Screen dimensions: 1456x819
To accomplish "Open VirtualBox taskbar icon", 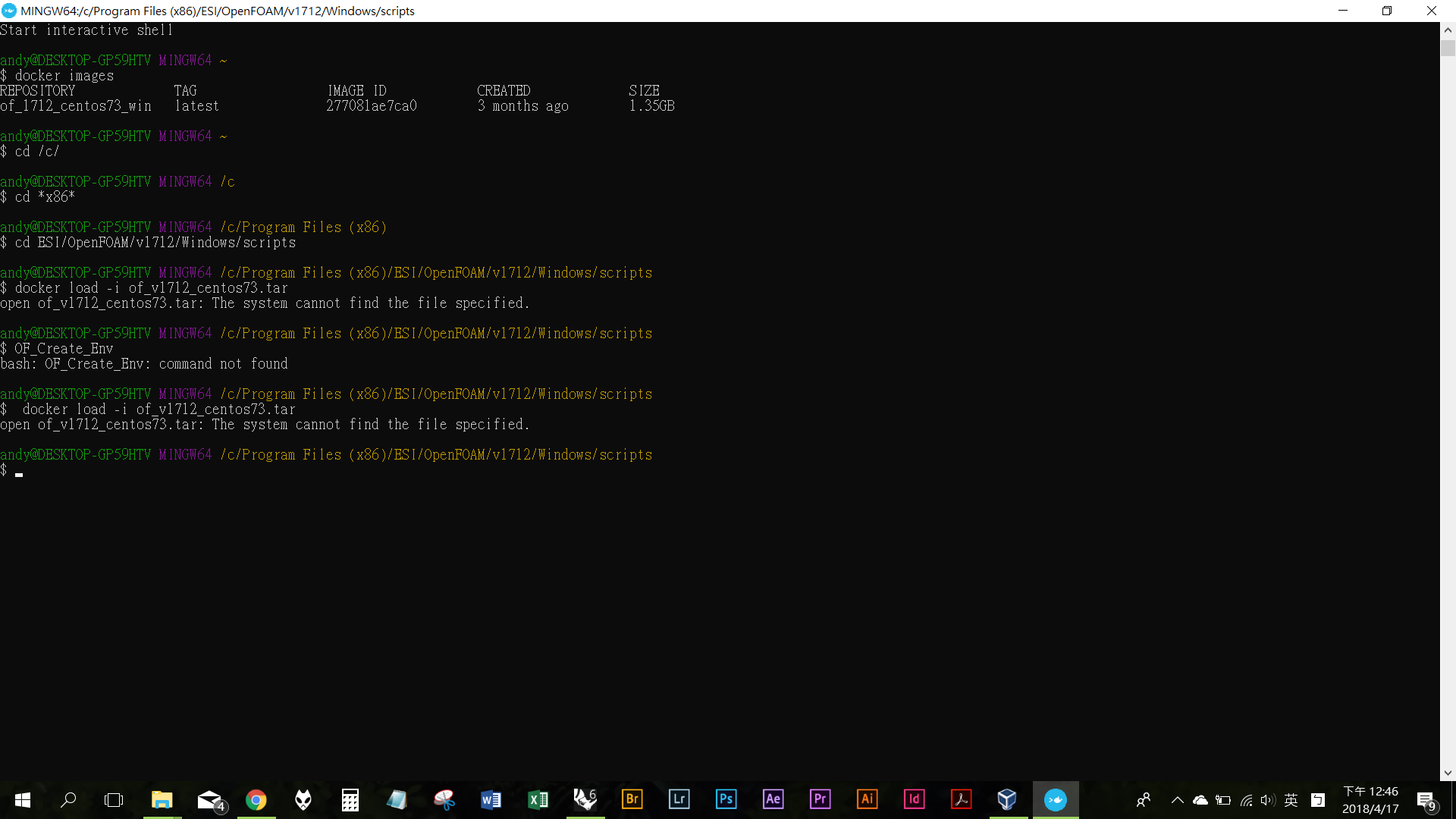I will pos(1007,799).
